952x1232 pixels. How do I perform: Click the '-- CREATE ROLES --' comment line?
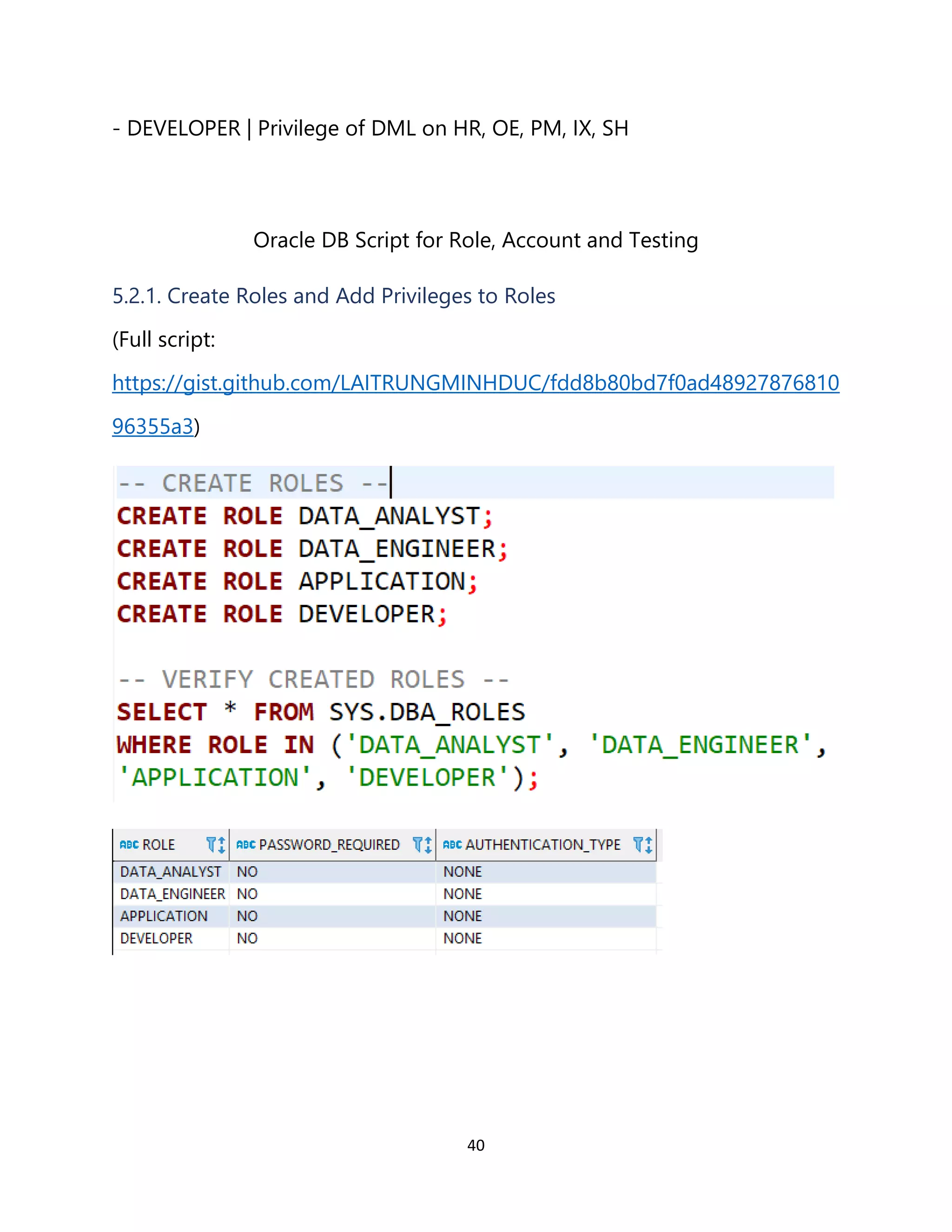click(x=253, y=484)
